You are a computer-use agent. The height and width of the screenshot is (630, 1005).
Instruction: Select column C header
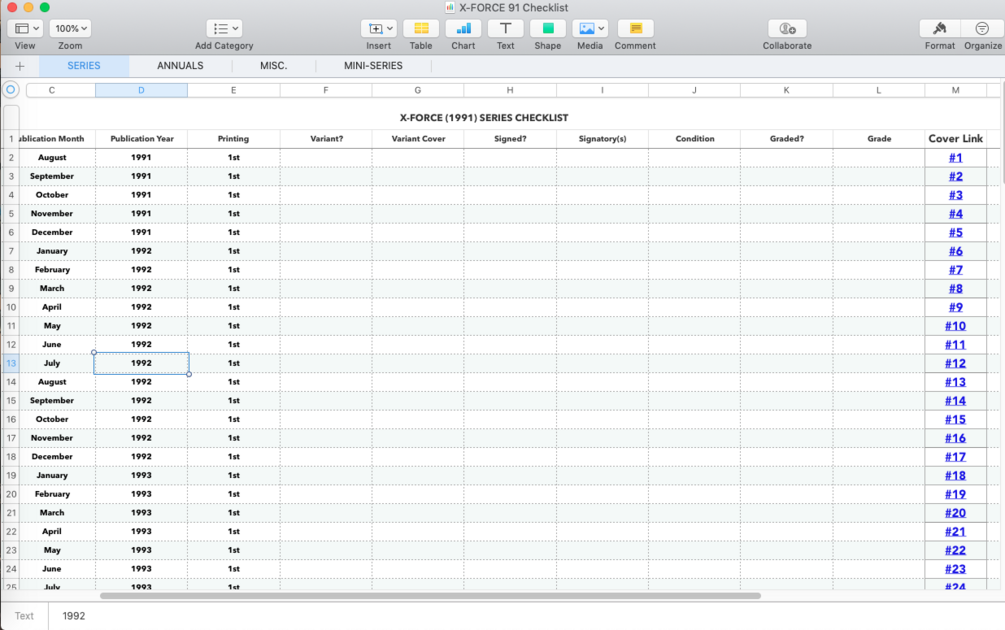[x=51, y=90]
